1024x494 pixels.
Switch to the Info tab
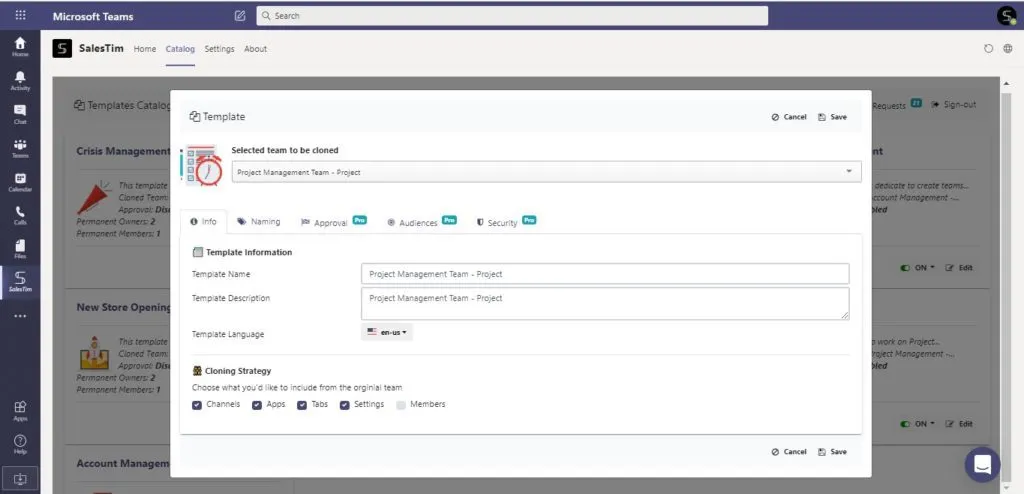coord(203,222)
